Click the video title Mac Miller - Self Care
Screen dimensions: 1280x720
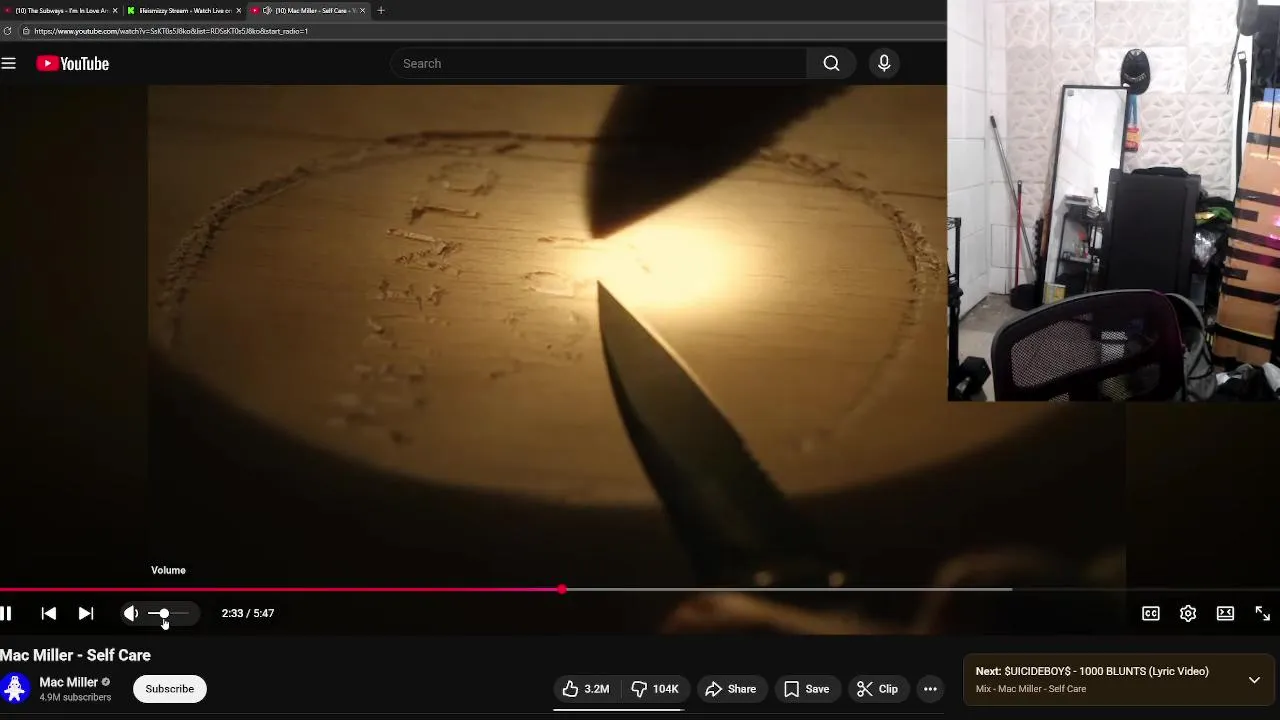click(x=76, y=655)
